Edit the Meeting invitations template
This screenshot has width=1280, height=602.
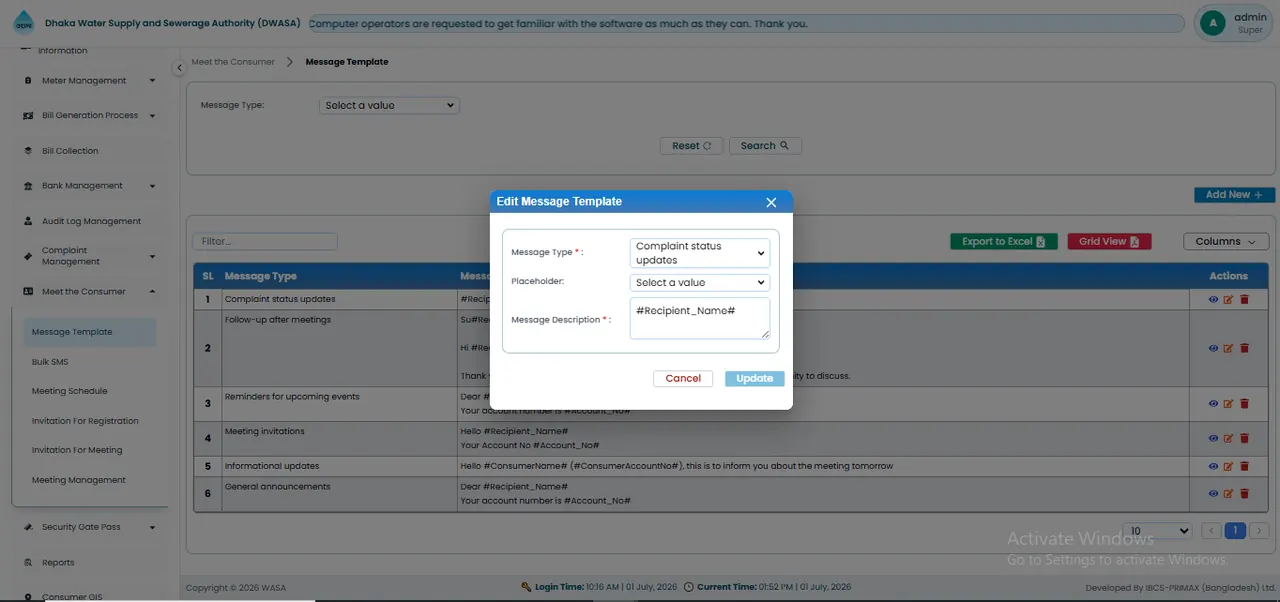(x=1229, y=438)
